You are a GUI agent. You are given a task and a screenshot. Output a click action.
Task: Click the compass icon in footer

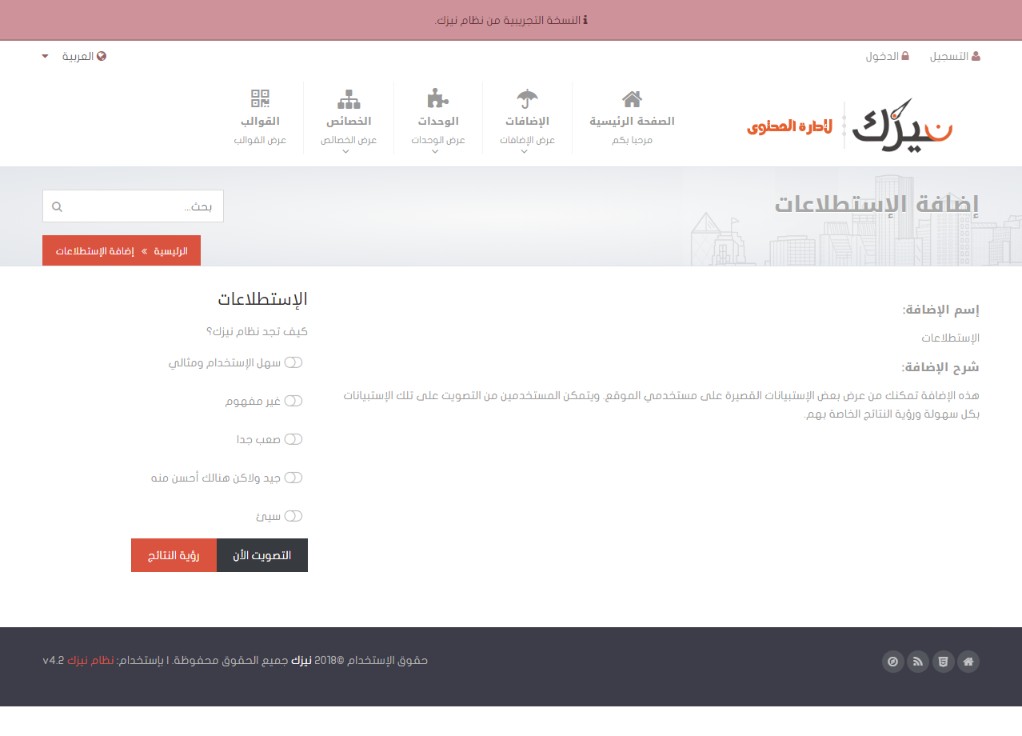pyautogui.click(x=892, y=661)
